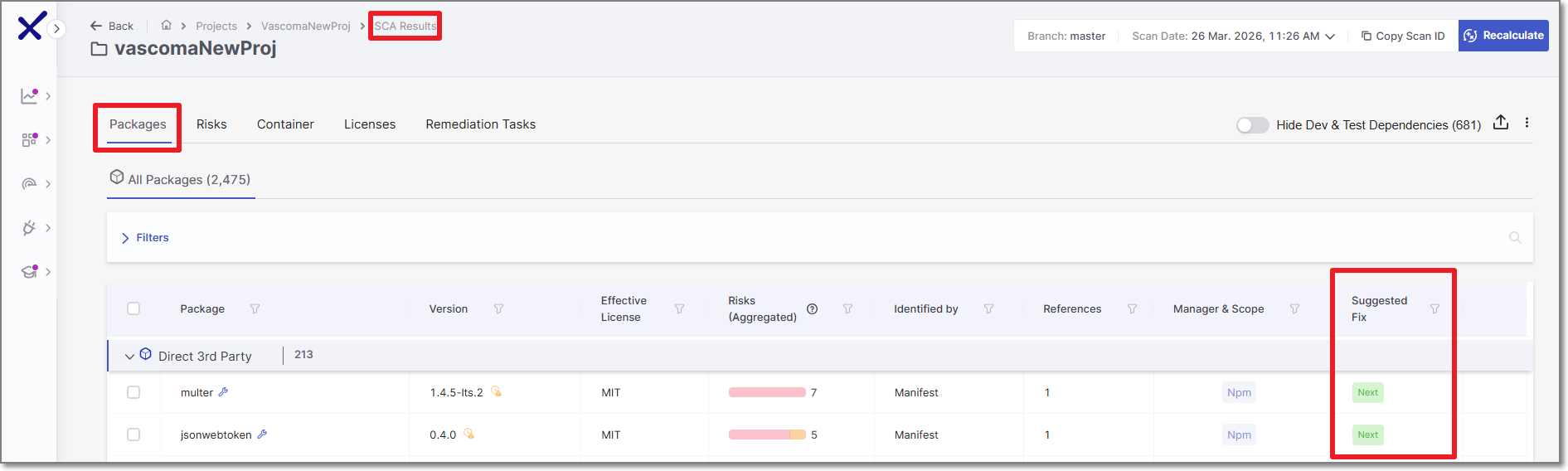
Task: Click Copy Scan ID button
Action: coord(1403,36)
